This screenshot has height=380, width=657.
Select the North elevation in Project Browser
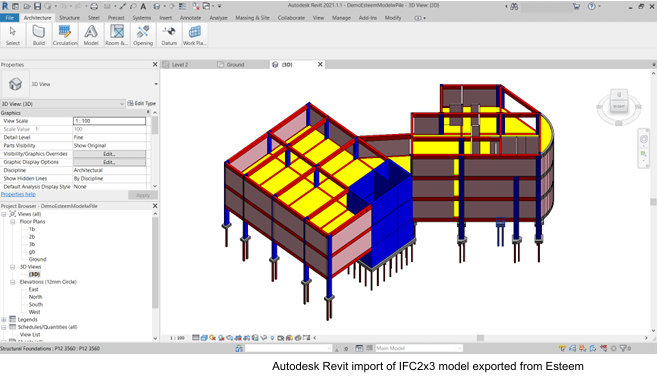(x=35, y=297)
